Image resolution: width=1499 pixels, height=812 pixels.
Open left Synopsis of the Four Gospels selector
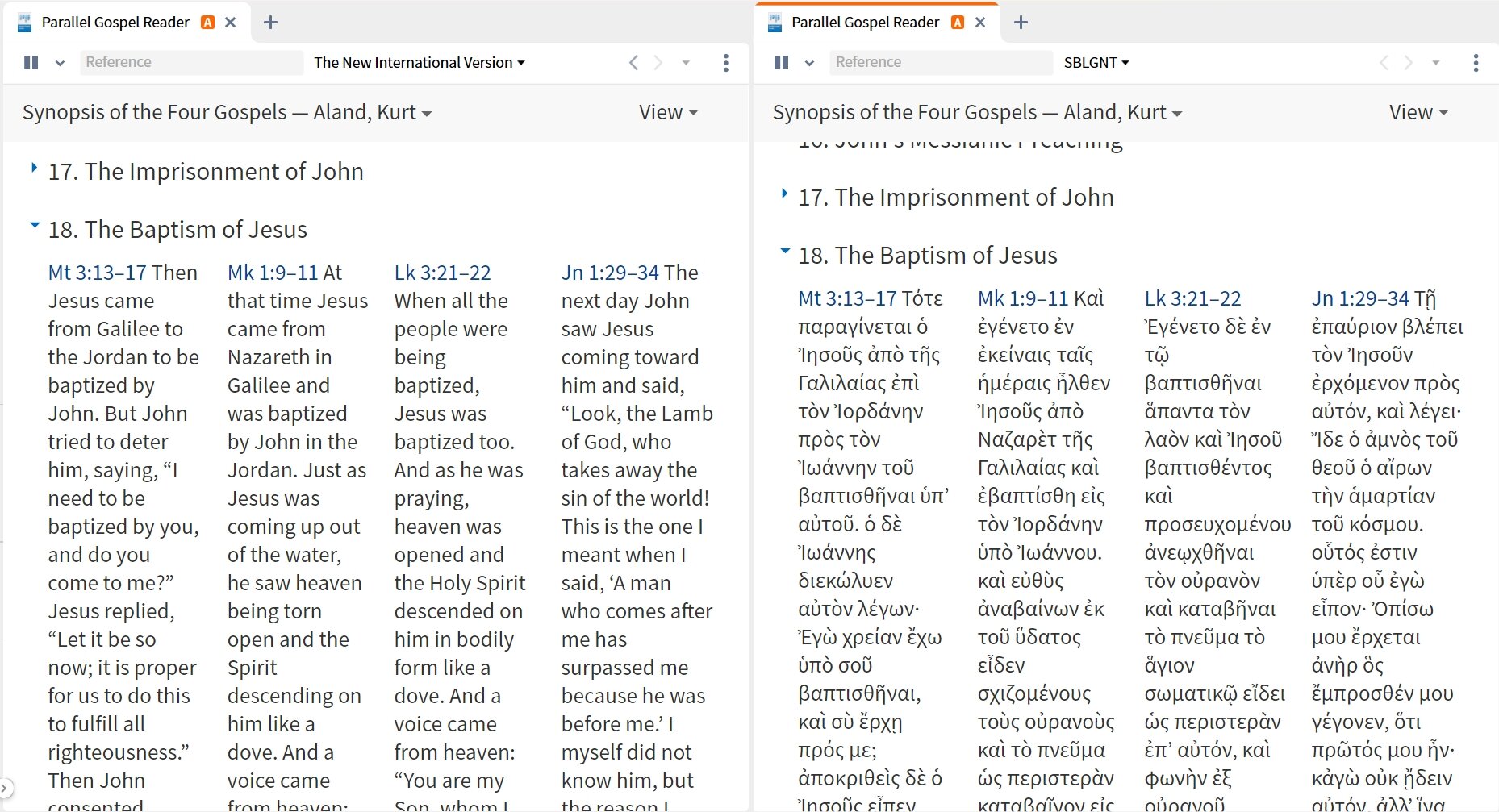pyautogui.click(x=227, y=113)
